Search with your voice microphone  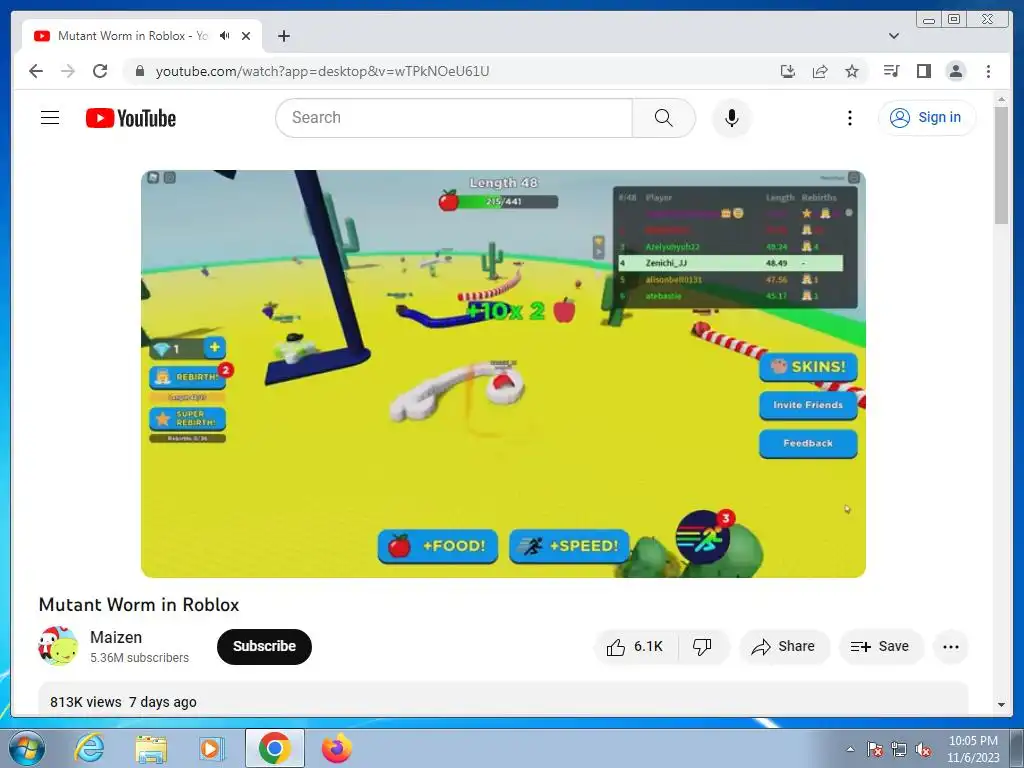(731, 118)
